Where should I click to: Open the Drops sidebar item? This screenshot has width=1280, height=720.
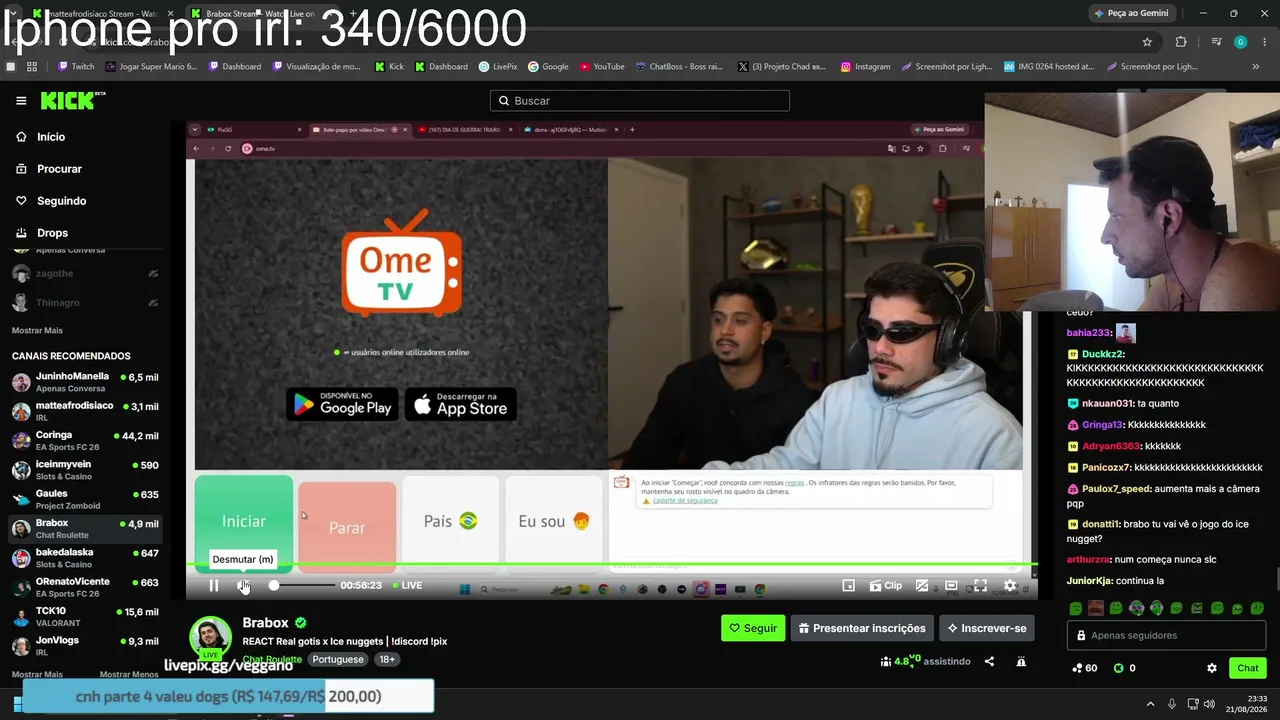pyautogui.click(x=84, y=233)
